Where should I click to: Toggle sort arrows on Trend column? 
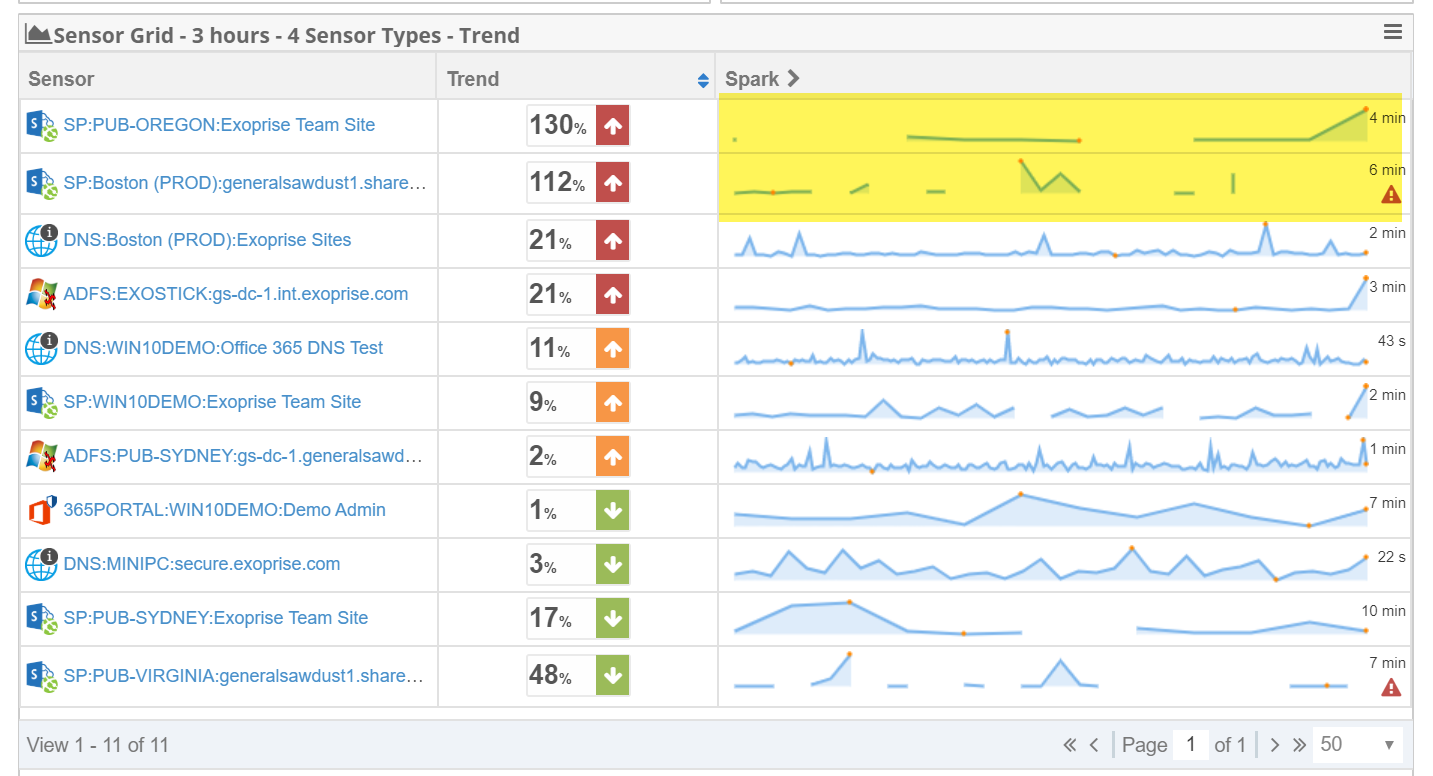(703, 80)
